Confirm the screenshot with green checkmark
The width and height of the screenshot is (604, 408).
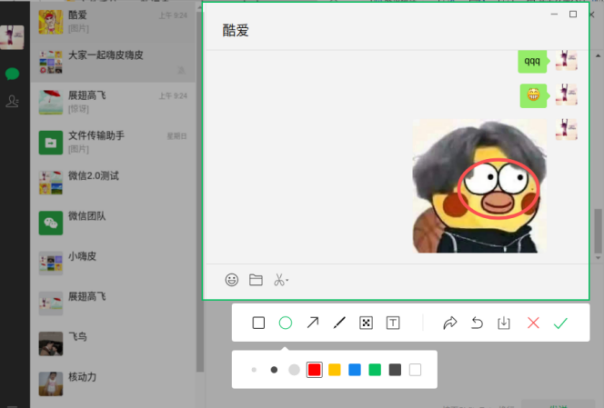coord(560,323)
